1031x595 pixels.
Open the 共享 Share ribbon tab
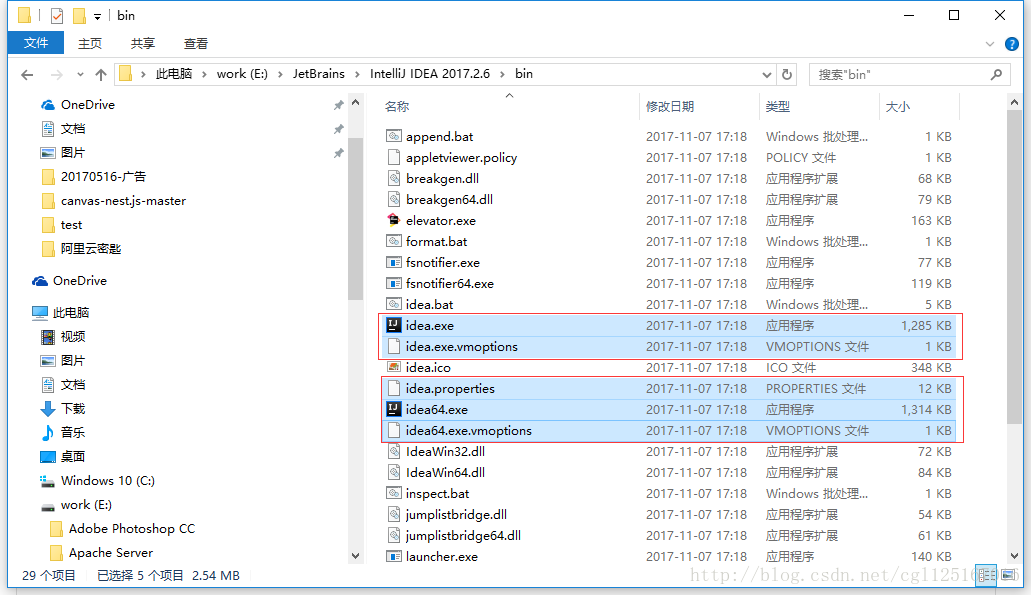point(143,43)
